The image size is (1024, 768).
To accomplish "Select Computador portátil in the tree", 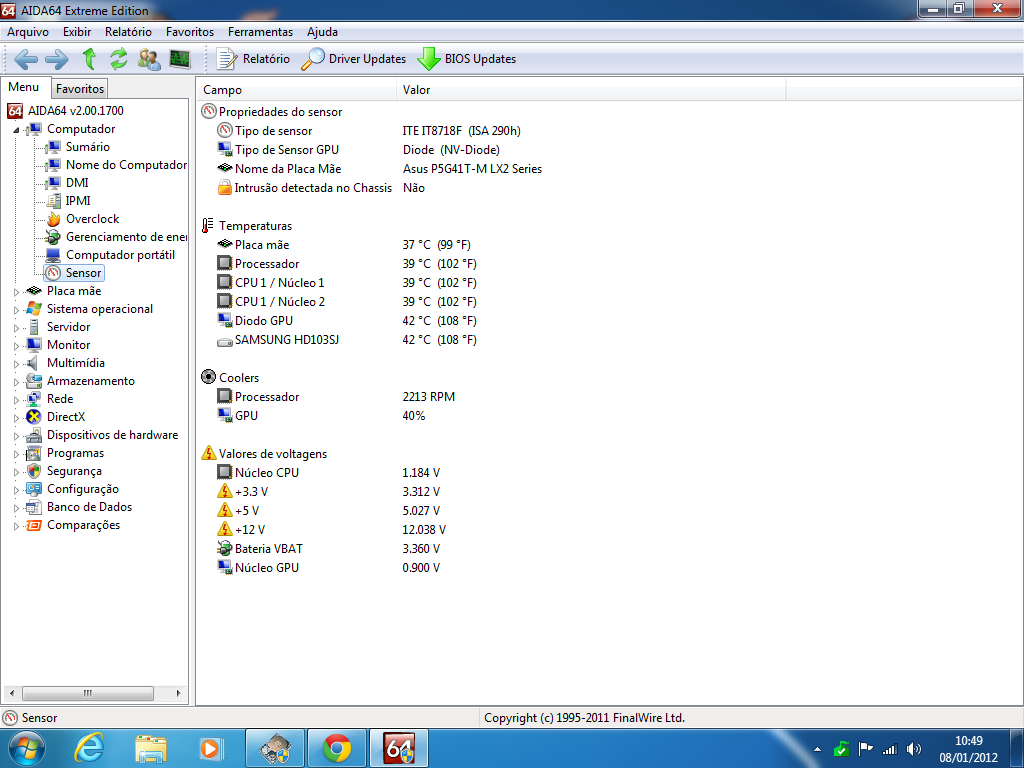I will click(x=120, y=255).
